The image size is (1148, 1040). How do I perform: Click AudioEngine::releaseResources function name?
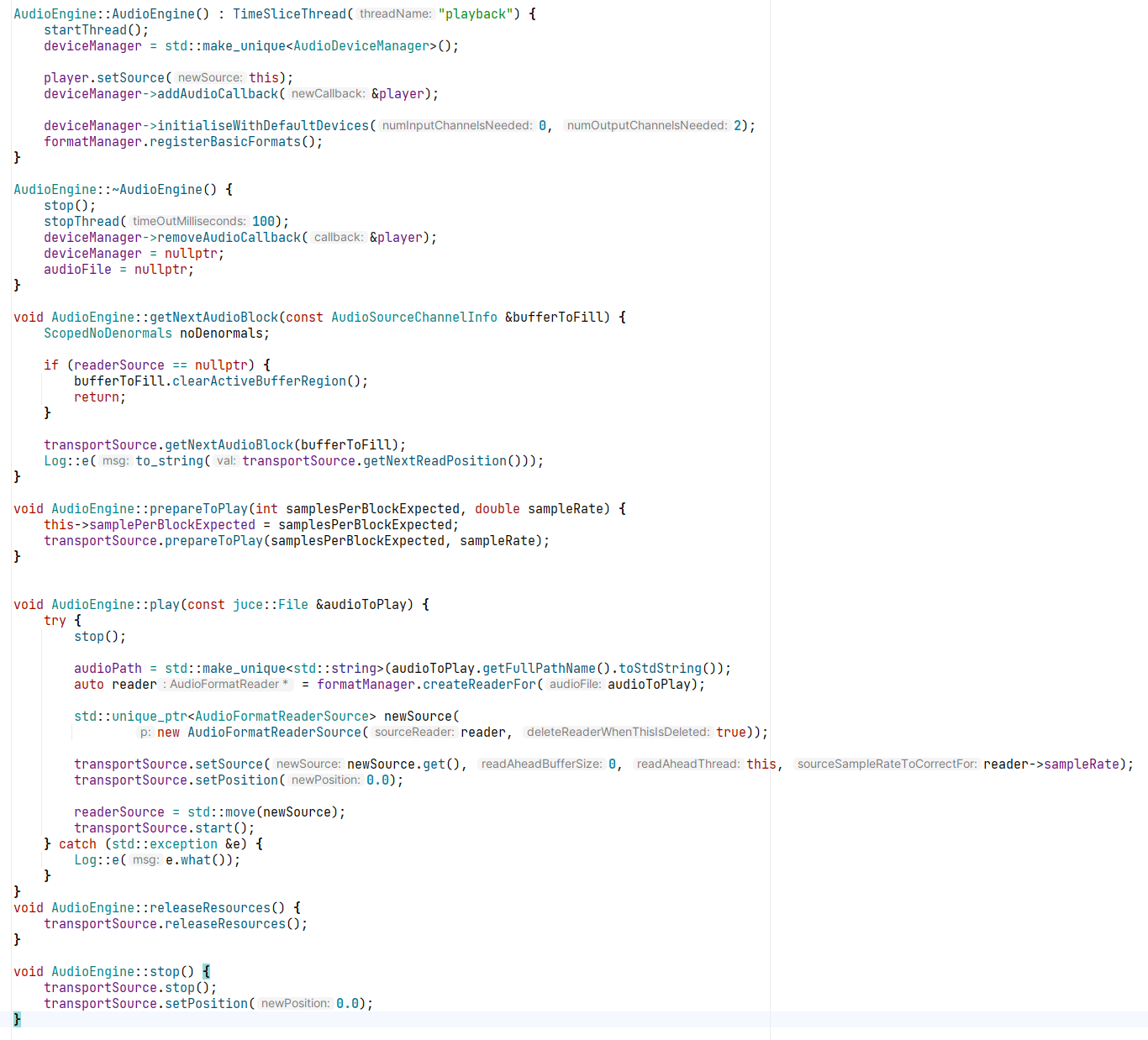161,908
